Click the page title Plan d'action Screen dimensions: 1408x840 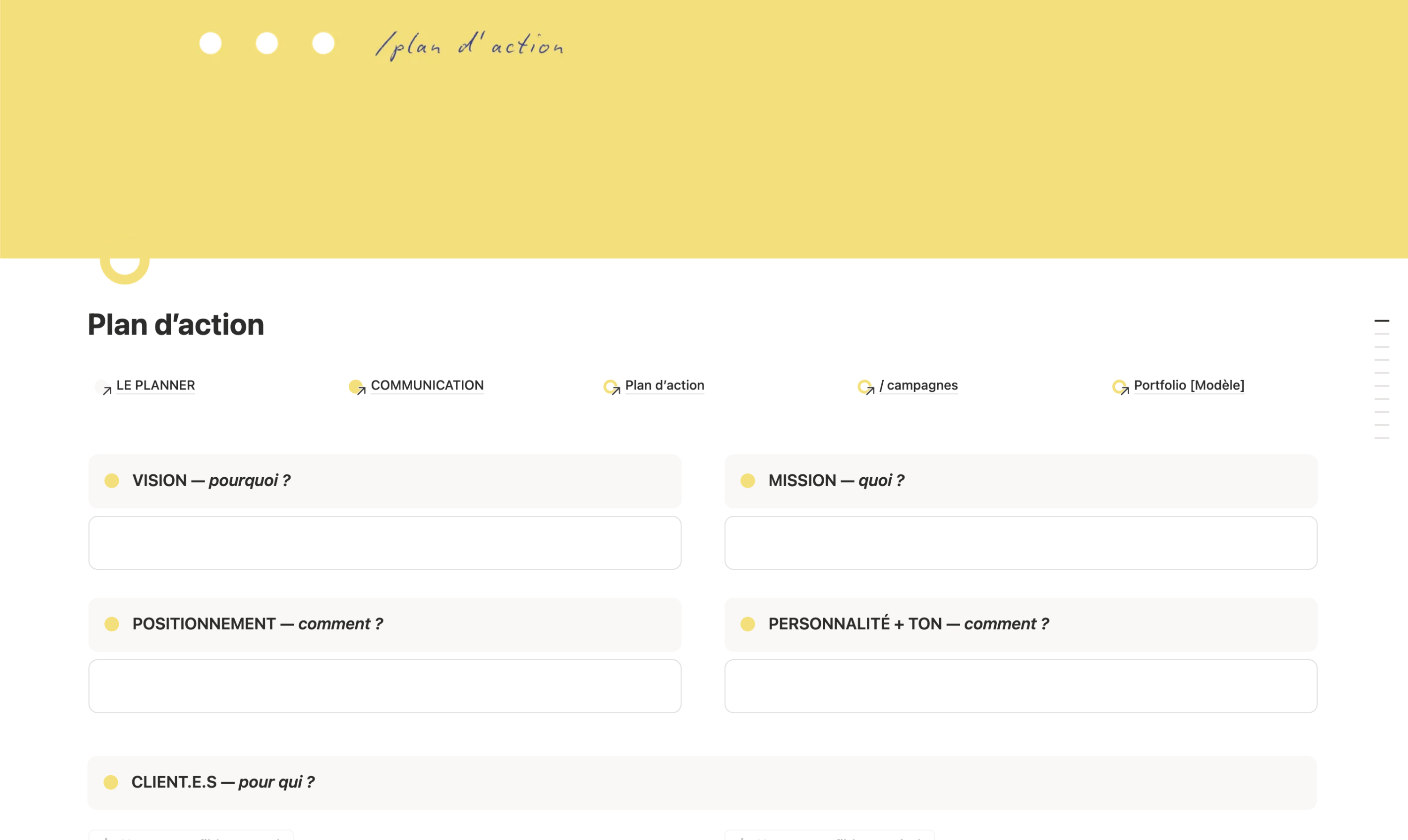pyautogui.click(x=176, y=324)
